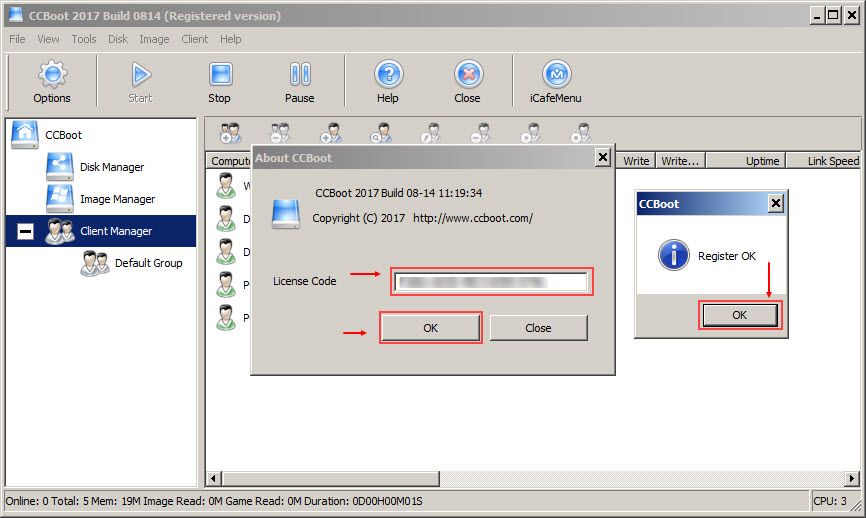Click the 'CPU: 3' status bar entry

(830, 501)
